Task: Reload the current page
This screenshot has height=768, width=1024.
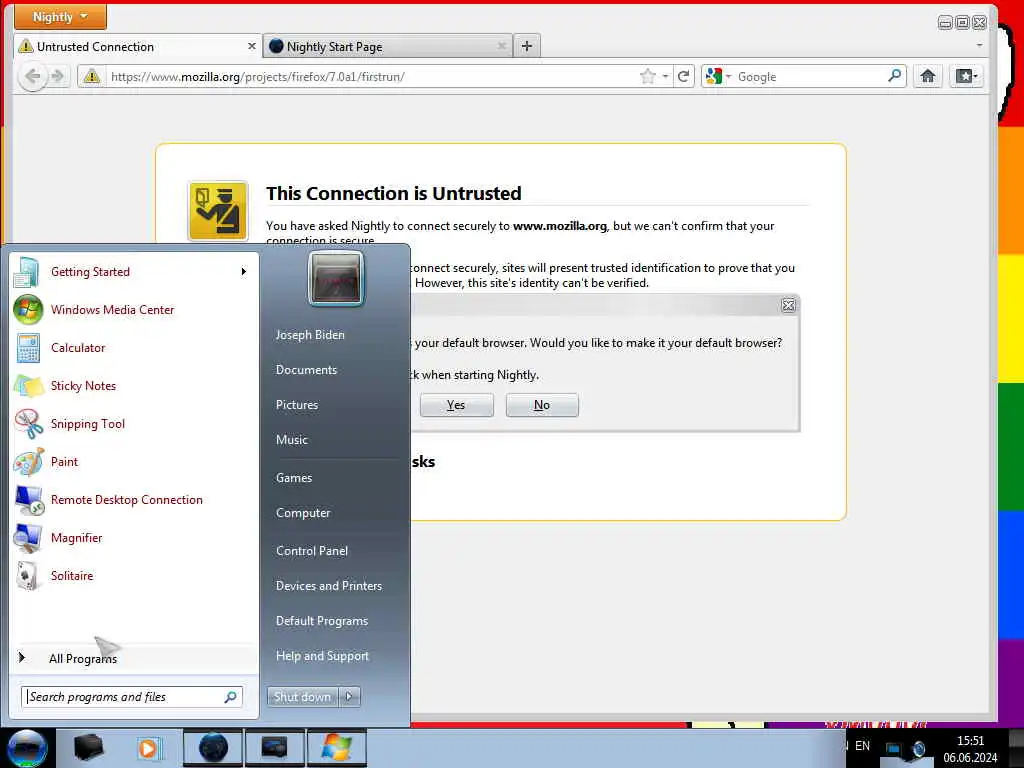Action: [x=683, y=76]
